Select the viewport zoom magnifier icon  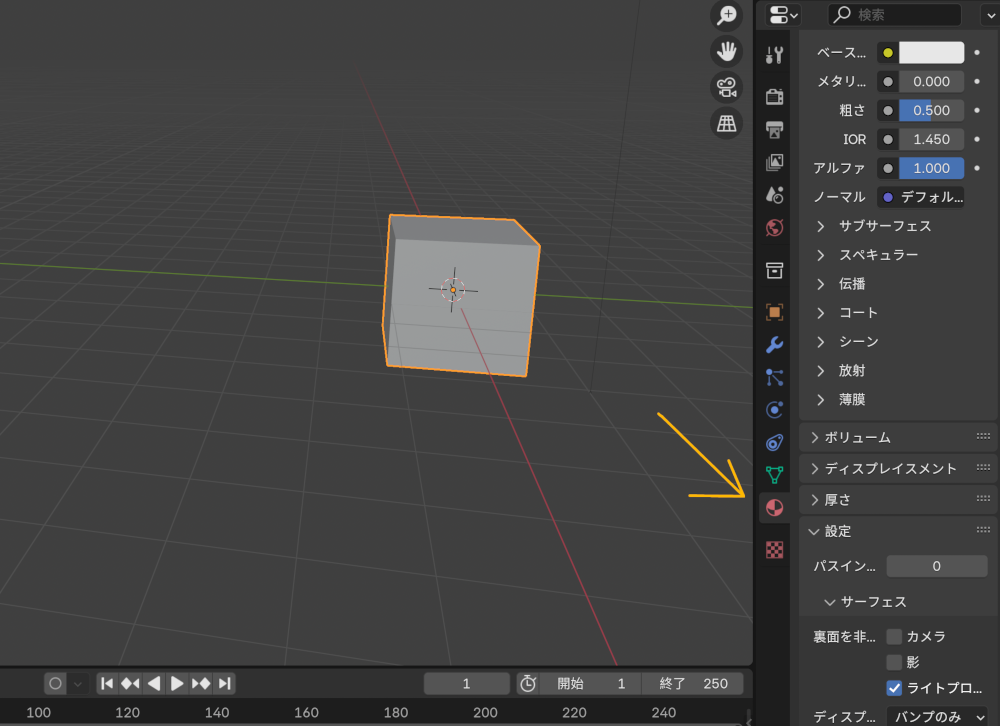(726, 15)
